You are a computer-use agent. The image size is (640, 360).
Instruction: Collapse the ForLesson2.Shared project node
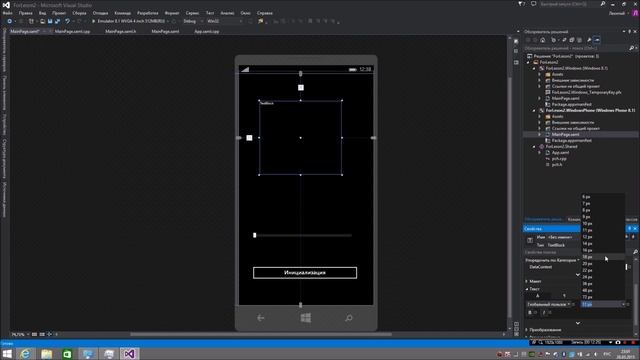tap(534, 147)
